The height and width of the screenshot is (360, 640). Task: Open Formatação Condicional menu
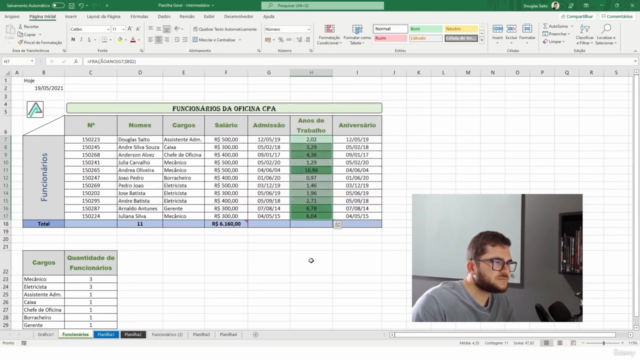[x=329, y=35]
